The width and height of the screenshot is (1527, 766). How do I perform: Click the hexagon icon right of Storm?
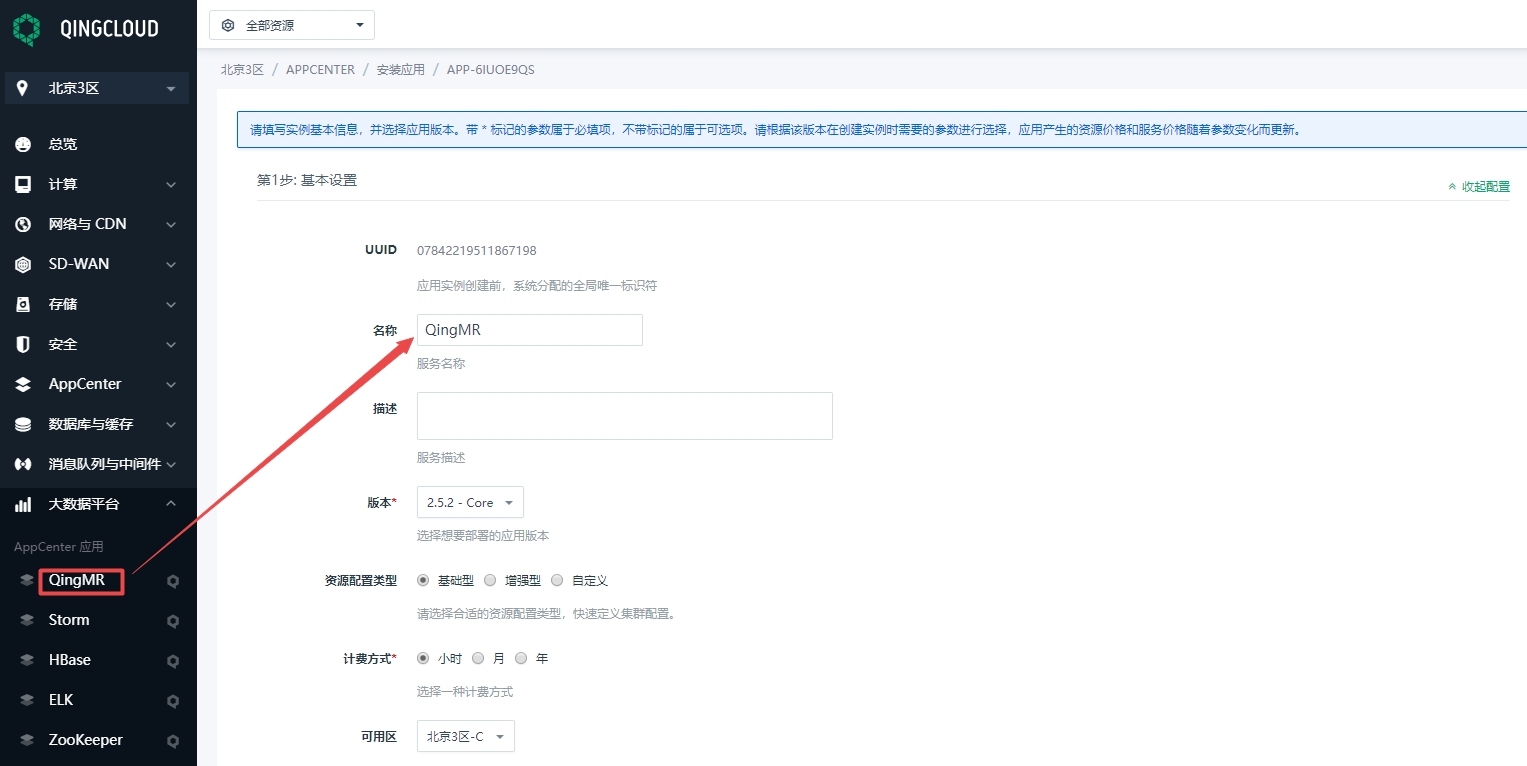click(x=172, y=621)
